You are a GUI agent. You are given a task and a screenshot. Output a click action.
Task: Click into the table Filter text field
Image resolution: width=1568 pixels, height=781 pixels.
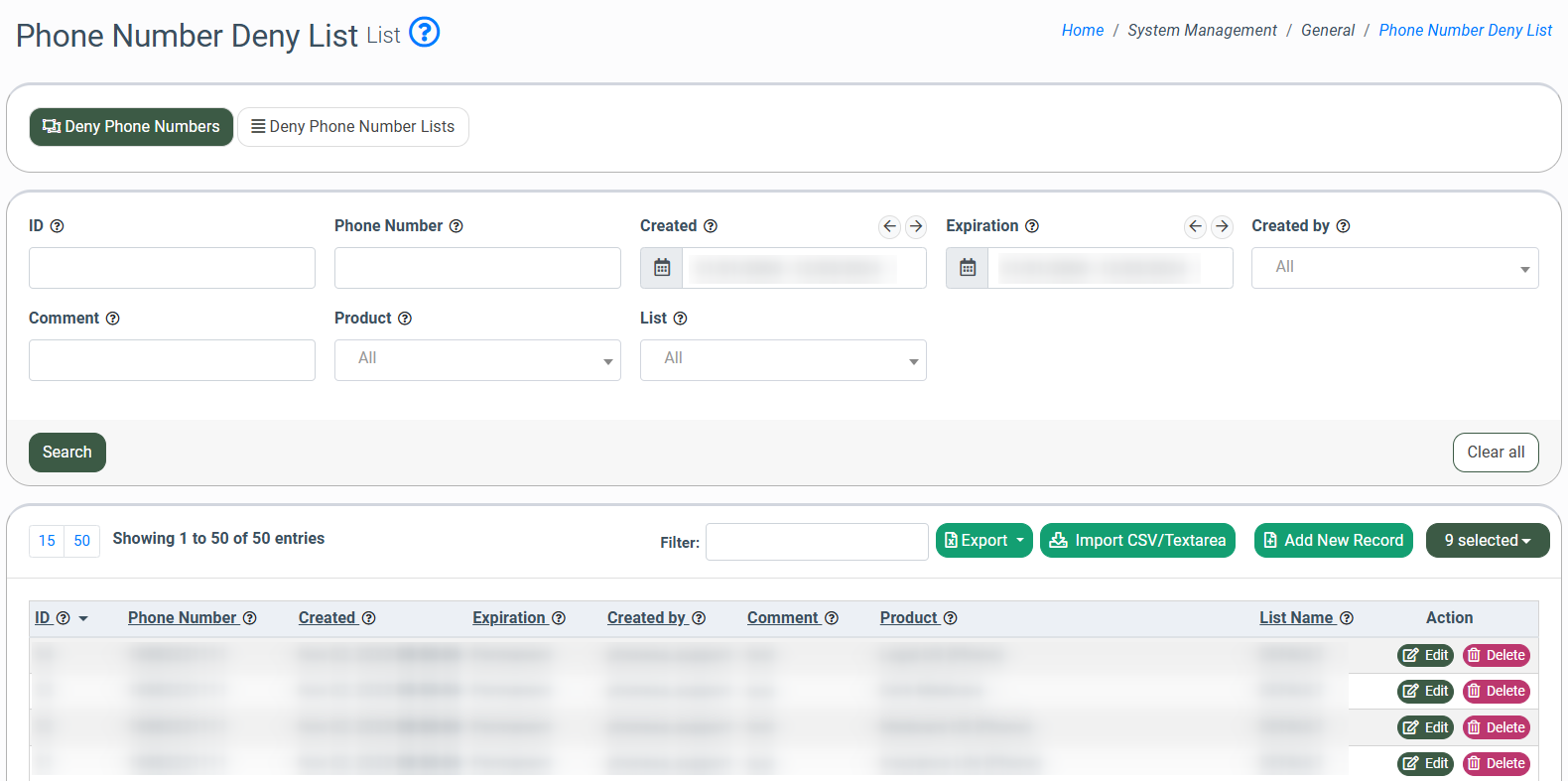click(x=817, y=542)
